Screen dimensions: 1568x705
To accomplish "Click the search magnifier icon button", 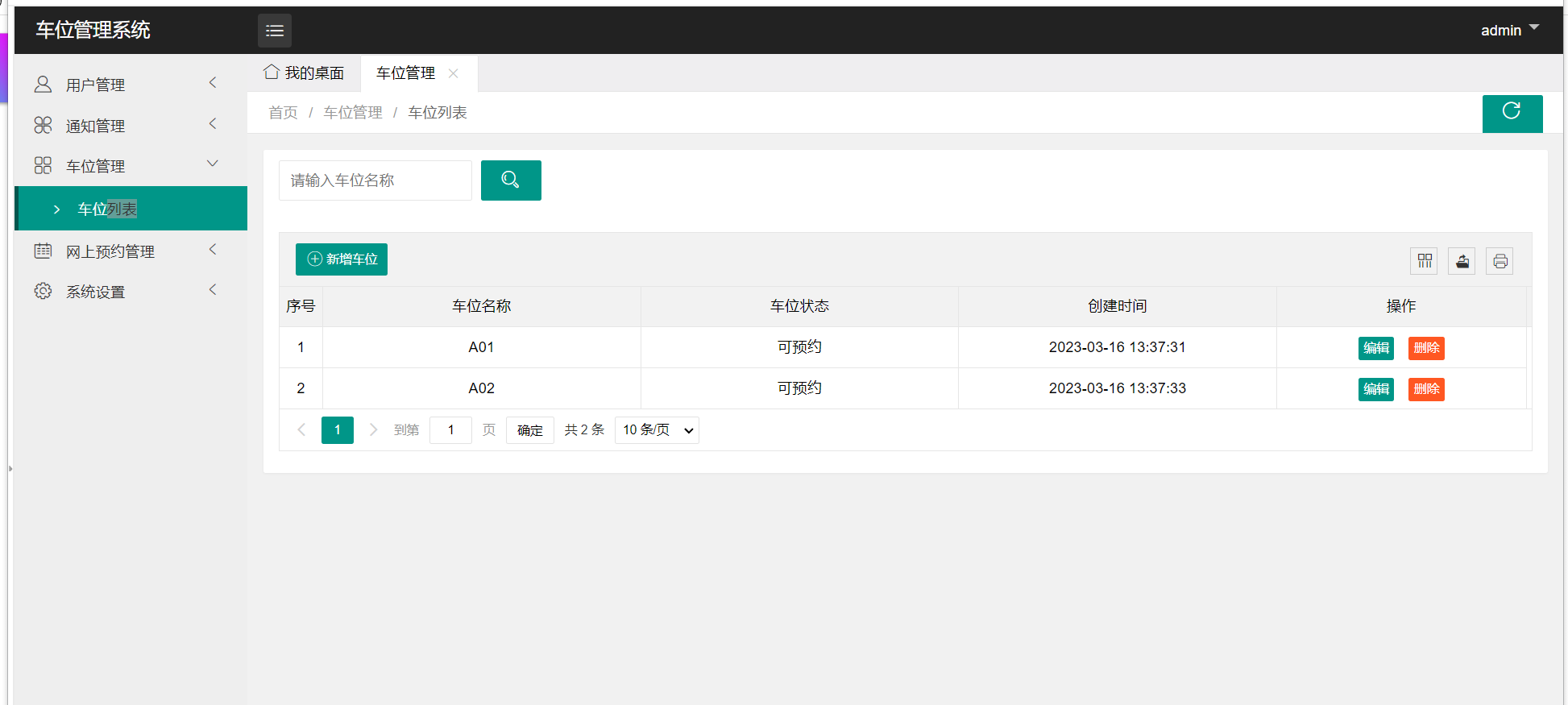I will coord(511,180).
